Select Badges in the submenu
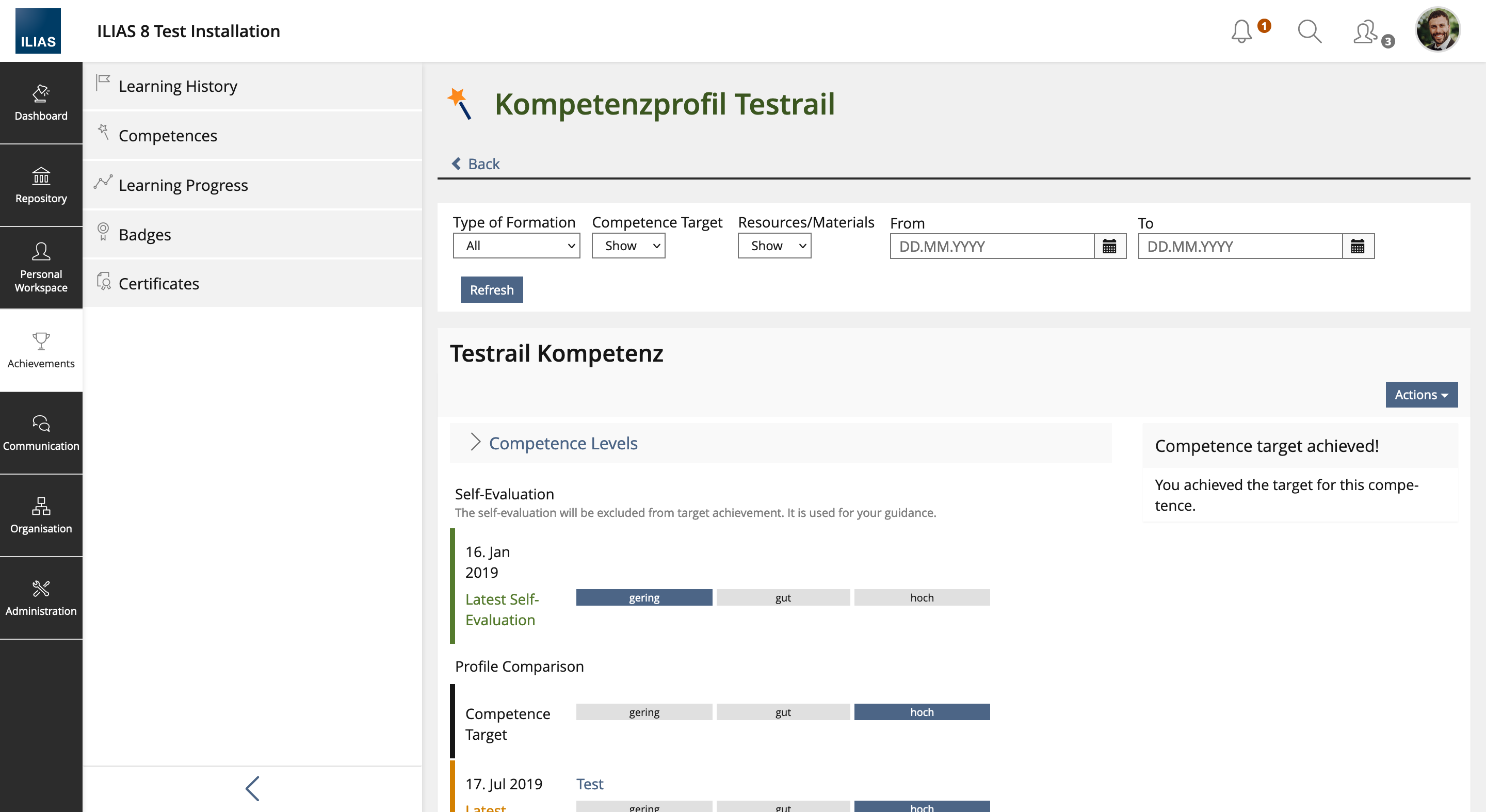1486x812 pixels. pos(145,235)
